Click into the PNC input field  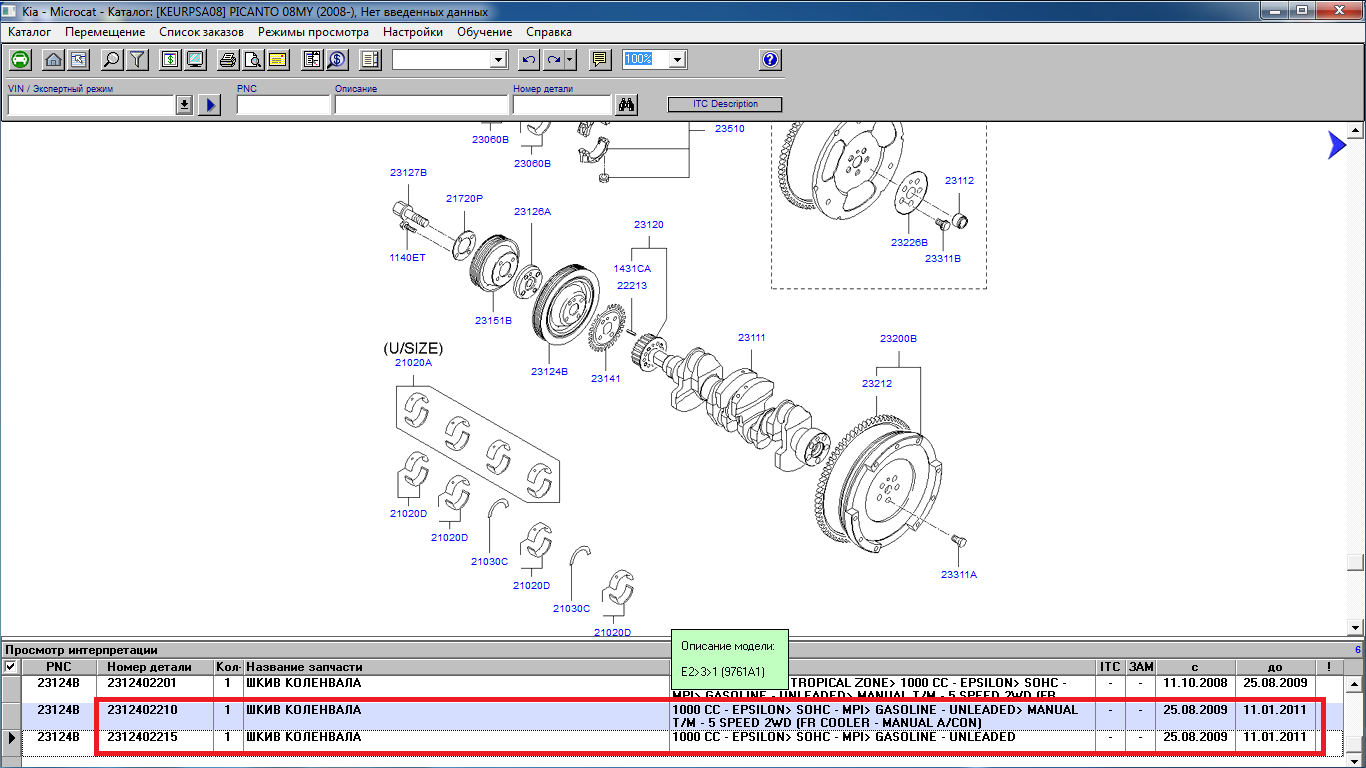[283, 105]
